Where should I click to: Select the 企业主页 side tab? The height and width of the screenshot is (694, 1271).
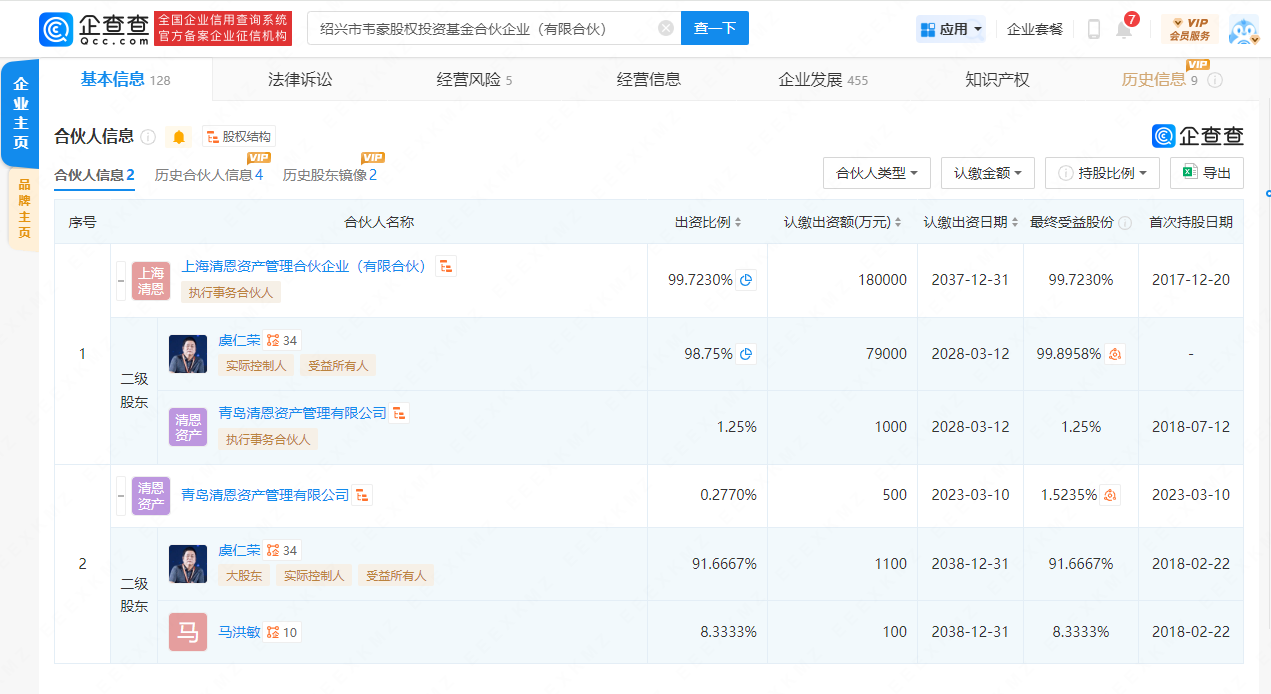[x=20, y=112]
